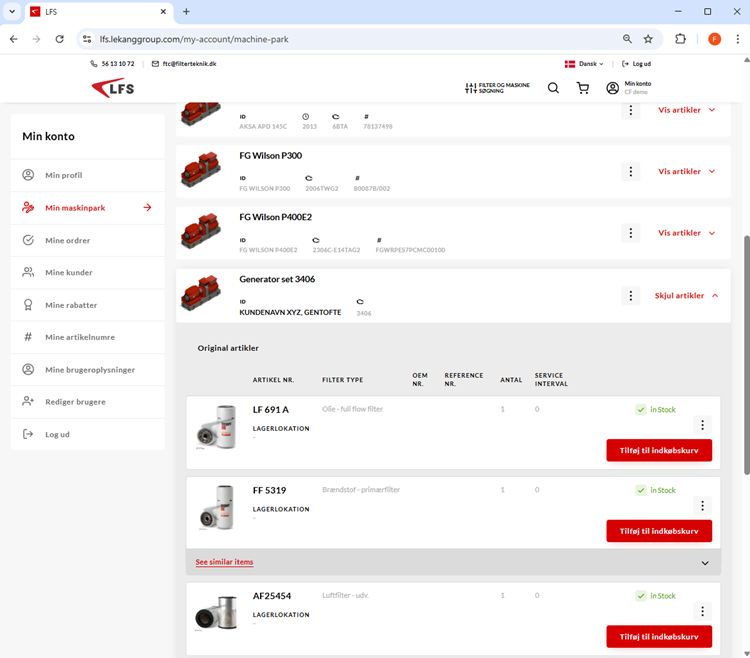This screenshot has height=658, width=750.
Task: Open three-dot menu for AKSA APD 145C machine
Action: pos(630,110)
